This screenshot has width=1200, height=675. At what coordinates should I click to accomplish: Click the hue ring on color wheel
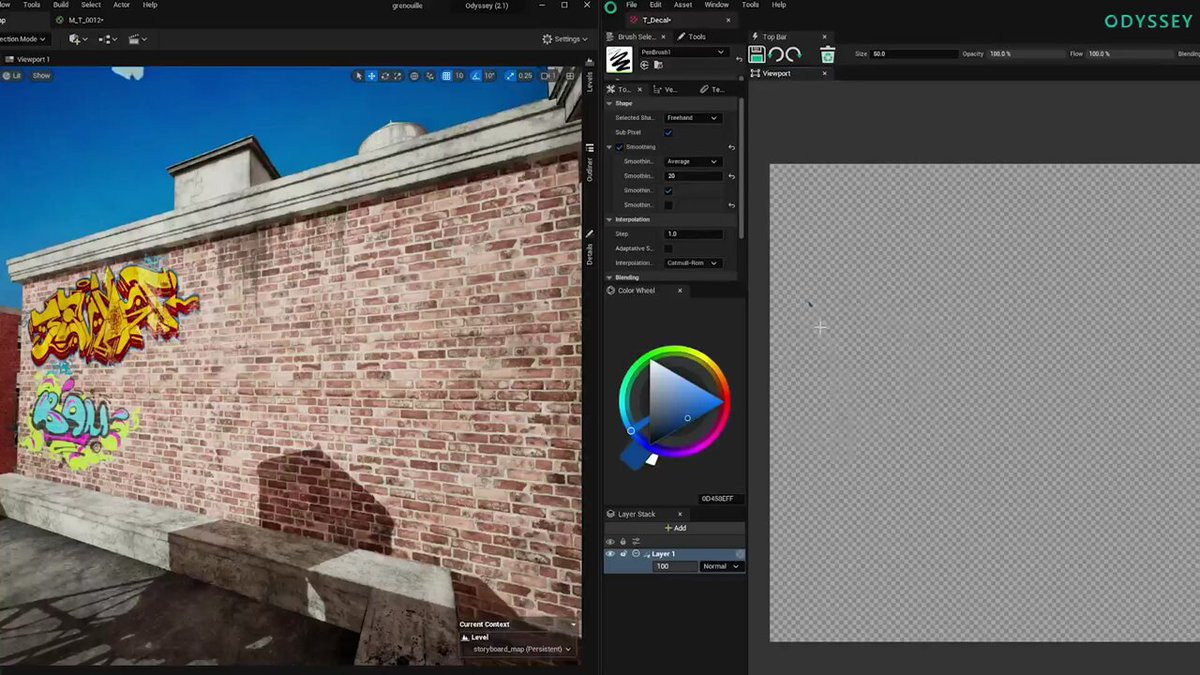[674, 352]
